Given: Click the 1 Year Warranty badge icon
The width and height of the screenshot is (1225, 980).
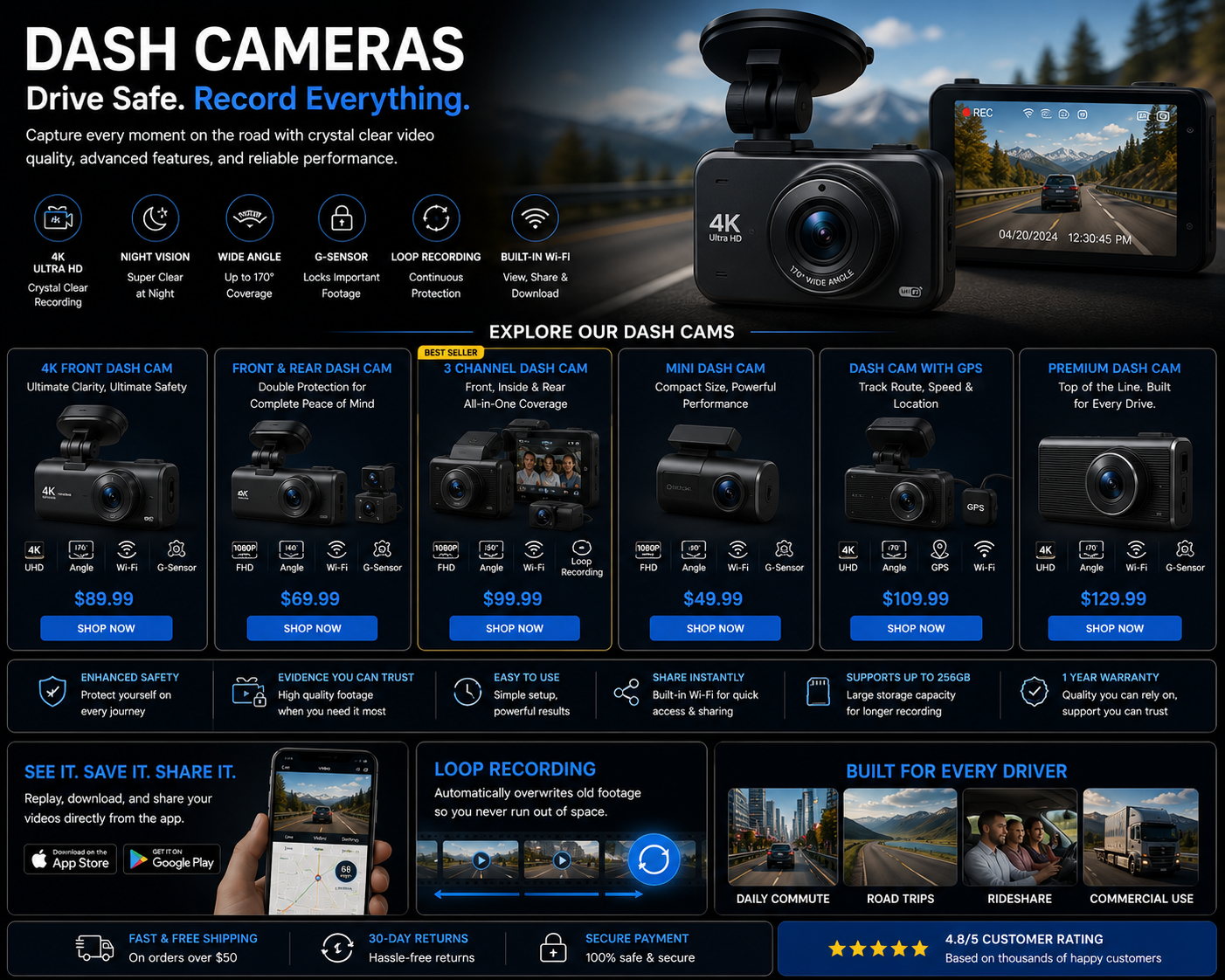Looking at the screenshot, I should tap(1035, 692).
